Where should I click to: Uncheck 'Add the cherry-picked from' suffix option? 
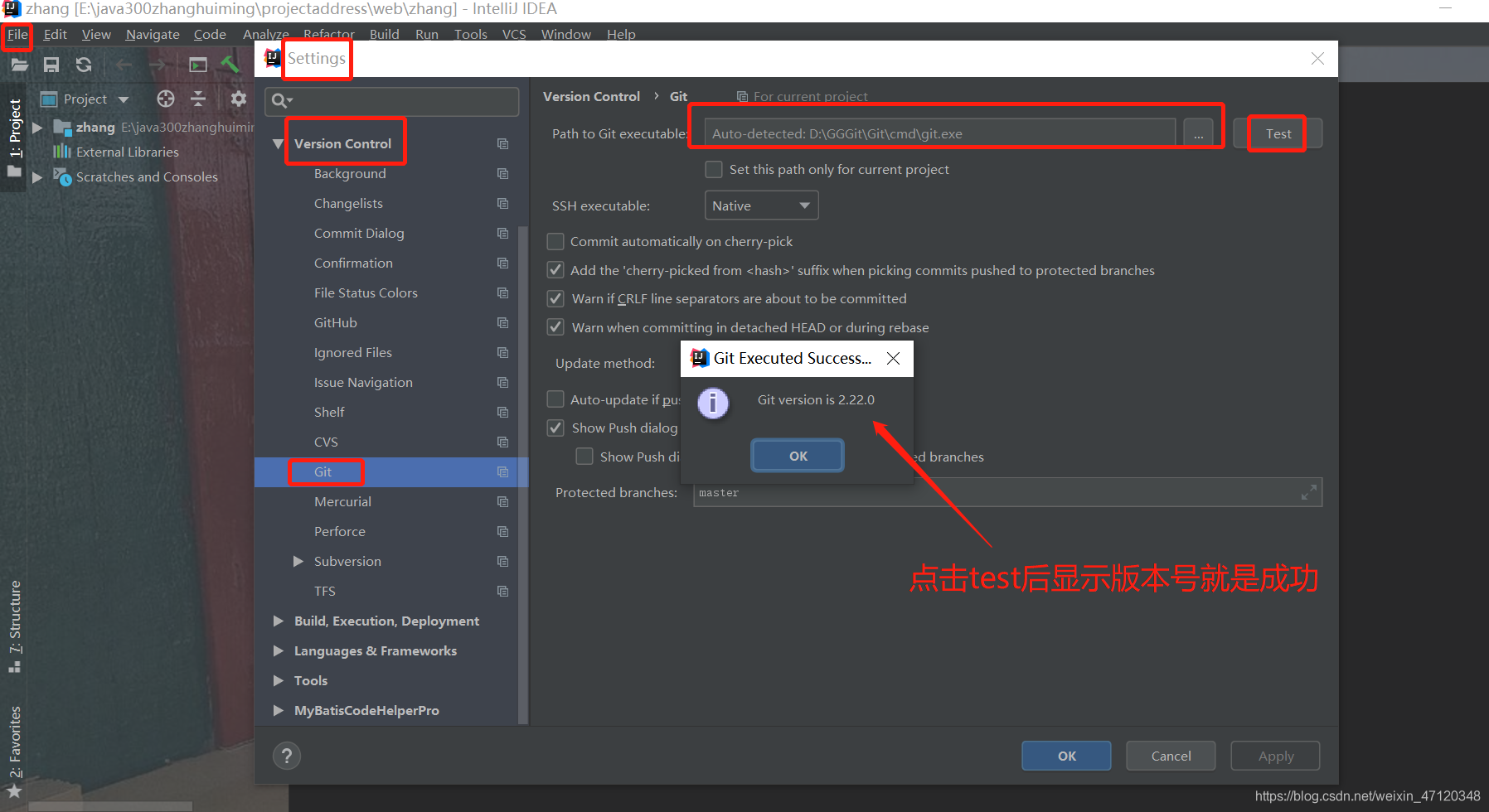555,270
